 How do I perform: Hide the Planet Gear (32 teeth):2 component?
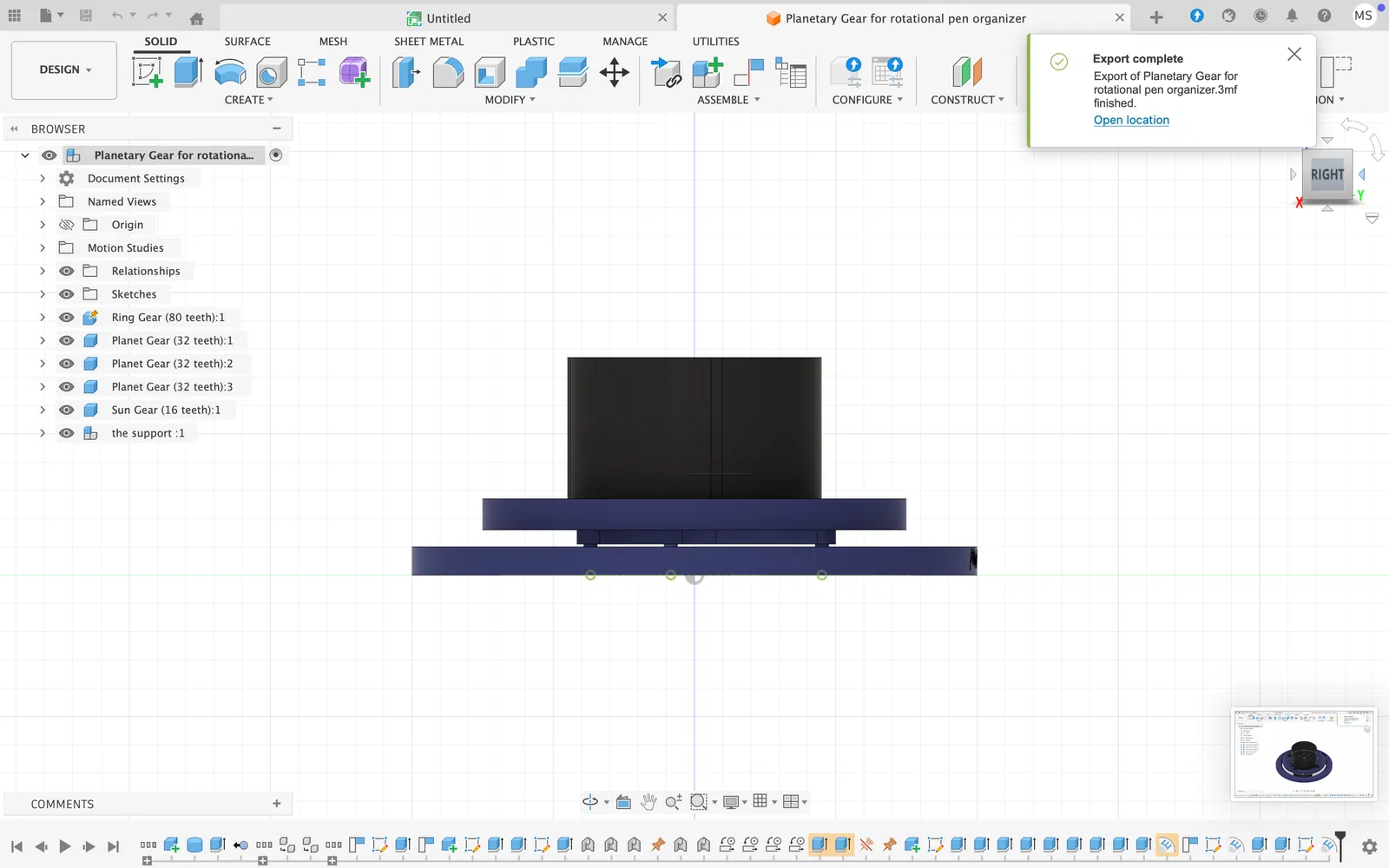[67, 364]
